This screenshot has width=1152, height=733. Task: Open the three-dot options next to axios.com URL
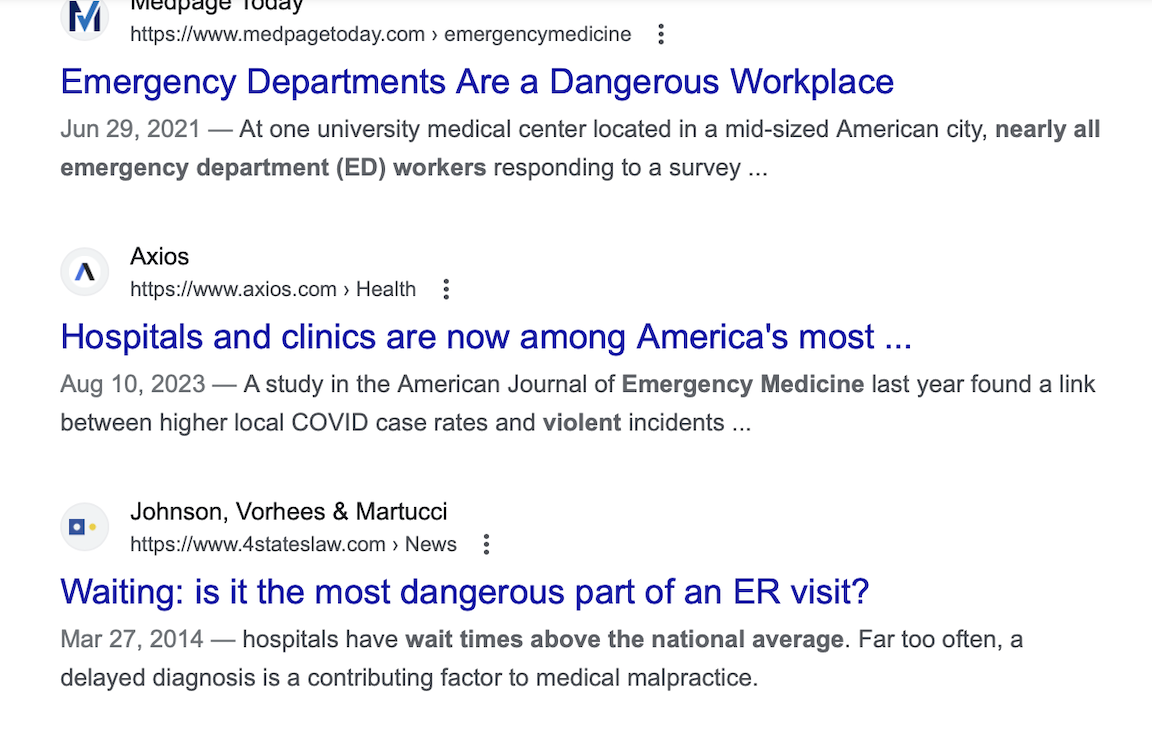[446, 290]
